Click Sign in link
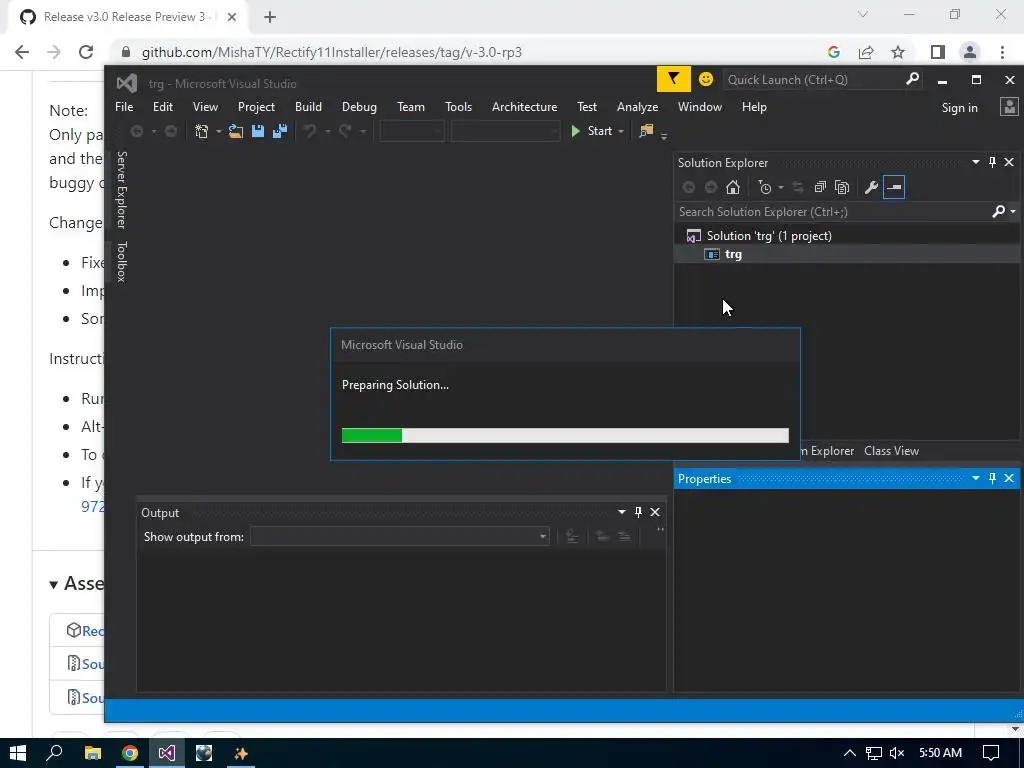 coord(959,108)
